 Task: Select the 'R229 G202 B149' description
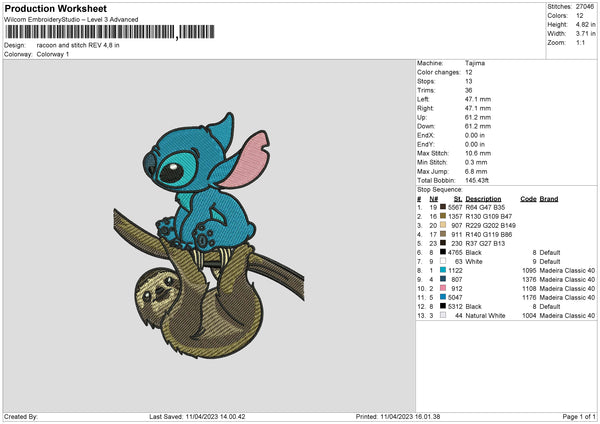tap(491, 225)
